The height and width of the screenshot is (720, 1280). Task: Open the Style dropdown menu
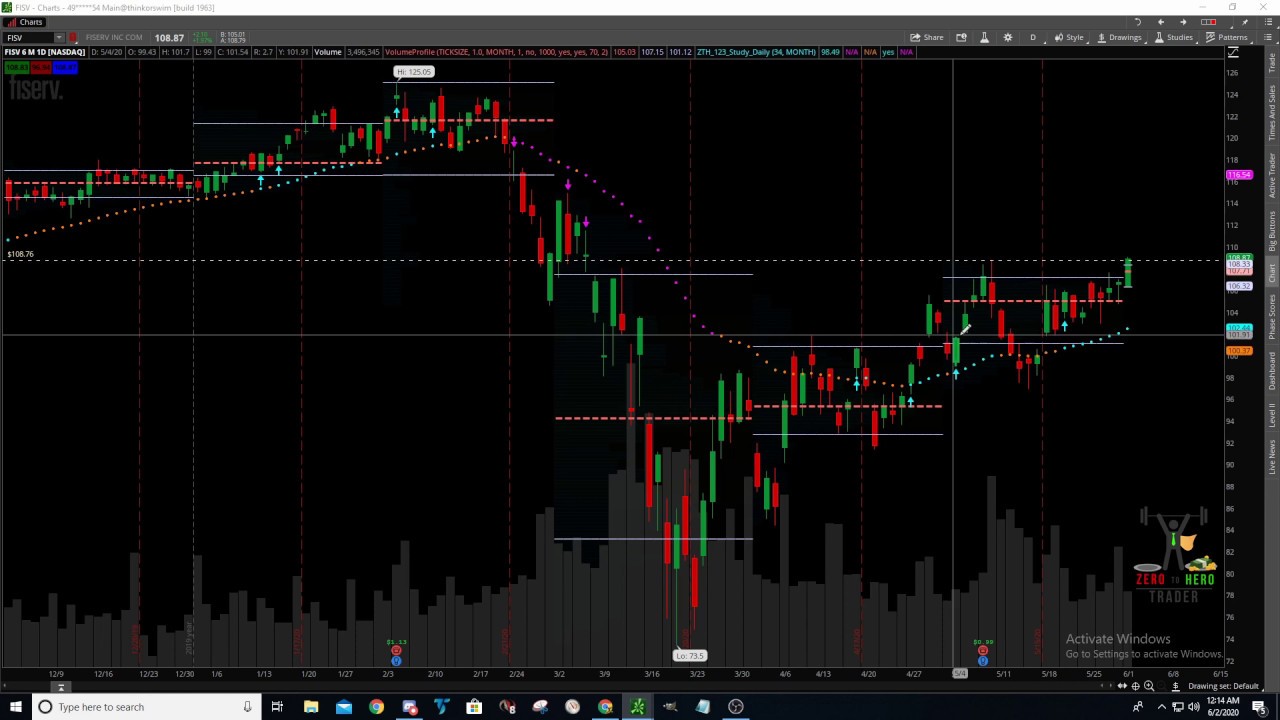[x=1069, y=37]
